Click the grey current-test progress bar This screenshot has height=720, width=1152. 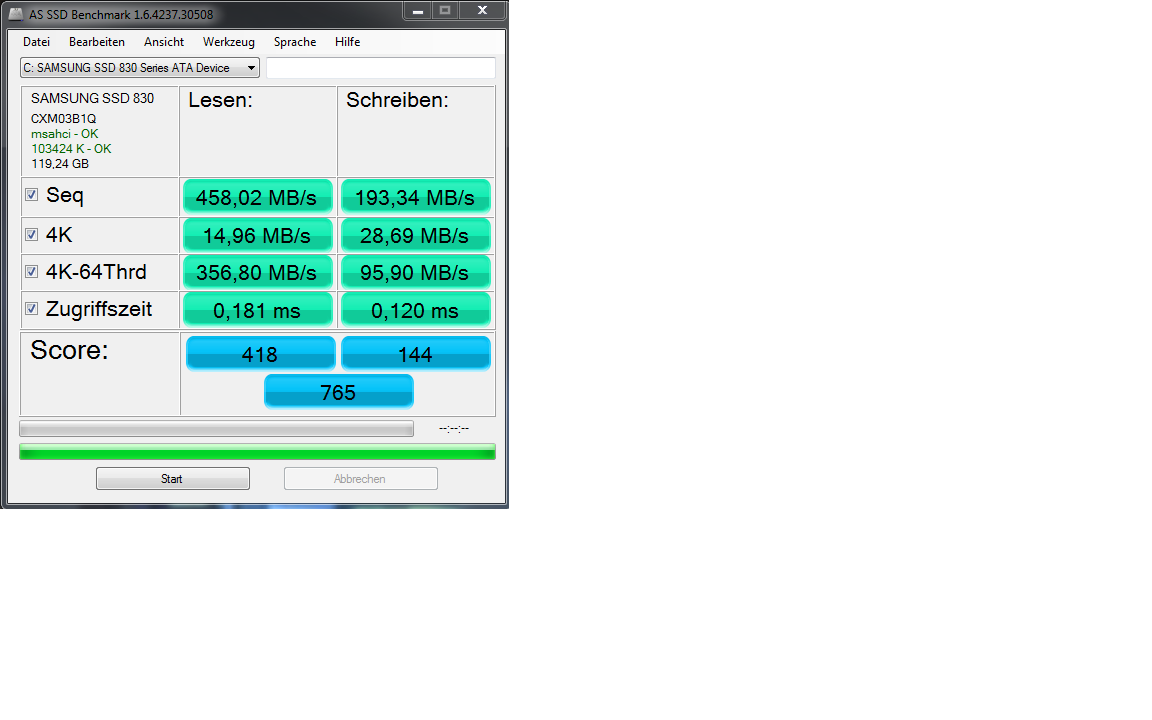[x=216, y=428]
